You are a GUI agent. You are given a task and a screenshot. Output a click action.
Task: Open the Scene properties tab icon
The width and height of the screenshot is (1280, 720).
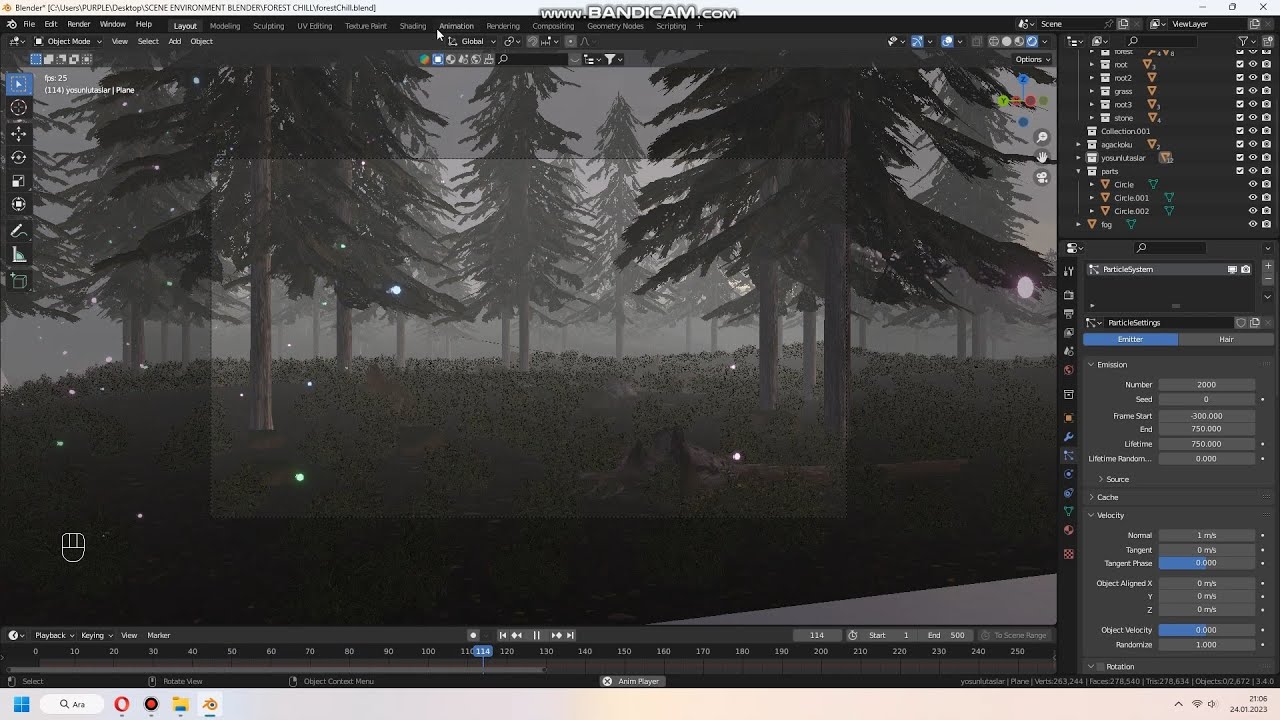click(1068, 351)
